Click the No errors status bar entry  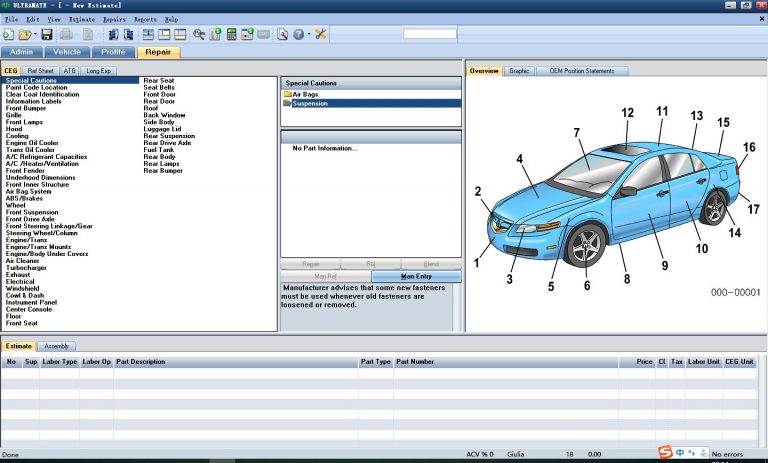click(727, 454)
